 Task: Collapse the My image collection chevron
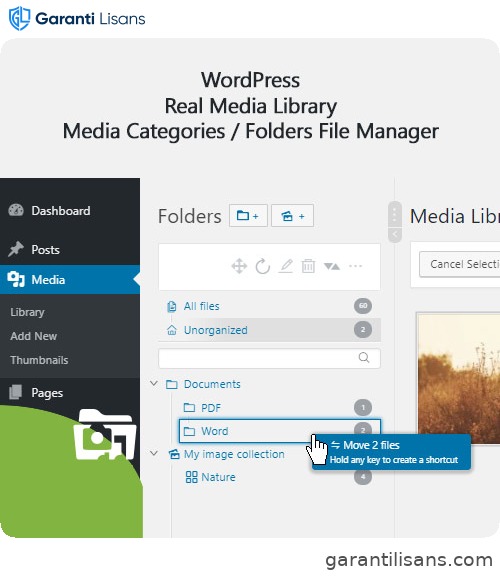154,453
